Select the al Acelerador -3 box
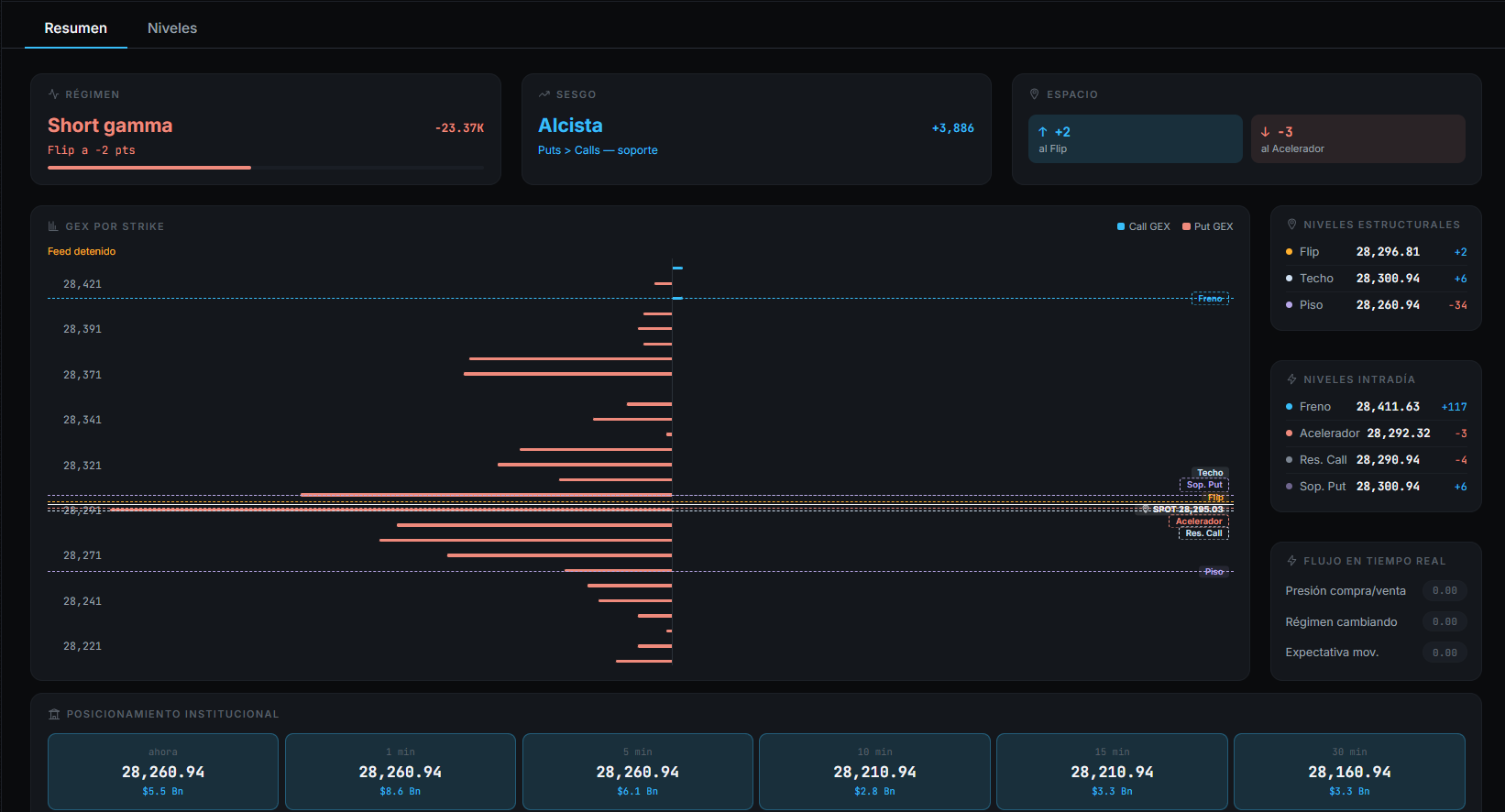The height and width of the screenshot is (812, 1505). click(x=1357, y=138)
